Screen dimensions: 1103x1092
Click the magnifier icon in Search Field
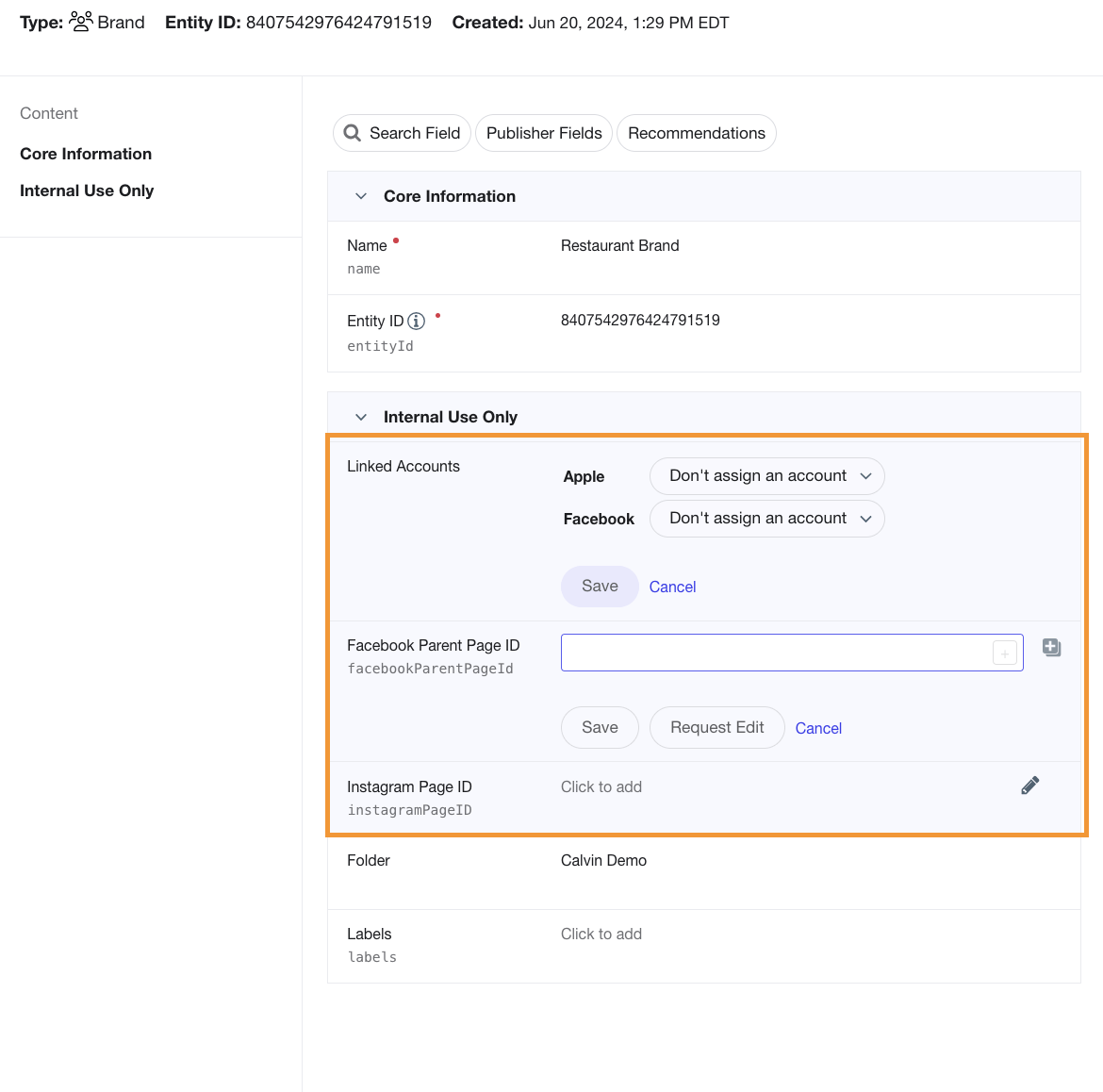coord(352,133)
